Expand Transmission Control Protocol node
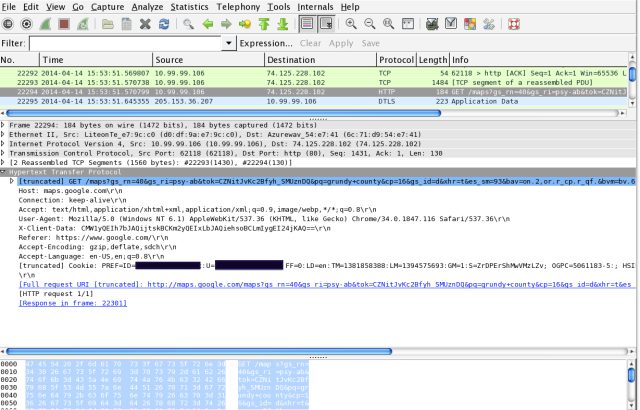The image size is (640, 410). pos(3,153)
